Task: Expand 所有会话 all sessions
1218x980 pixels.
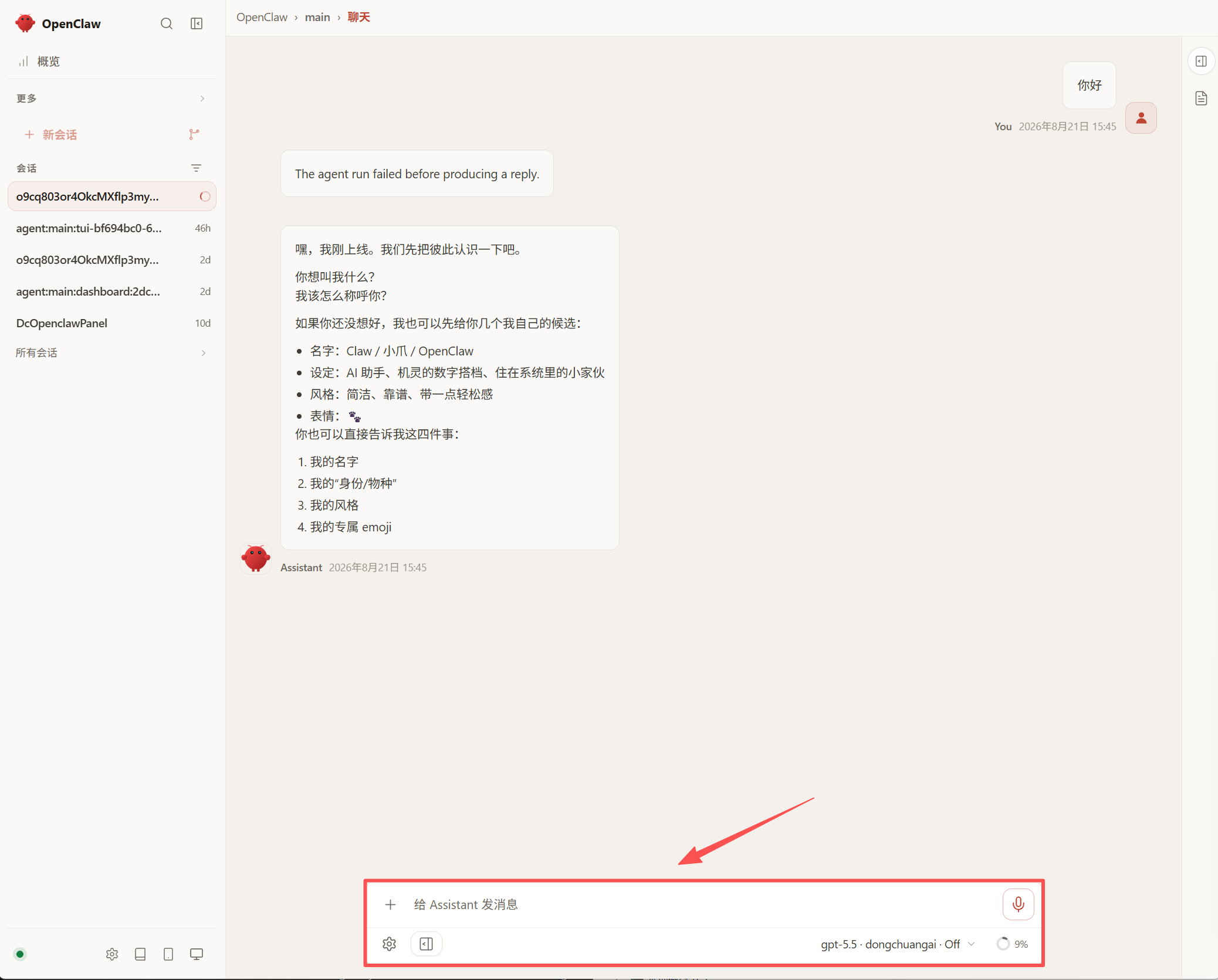Action: [x=111, y=353]
